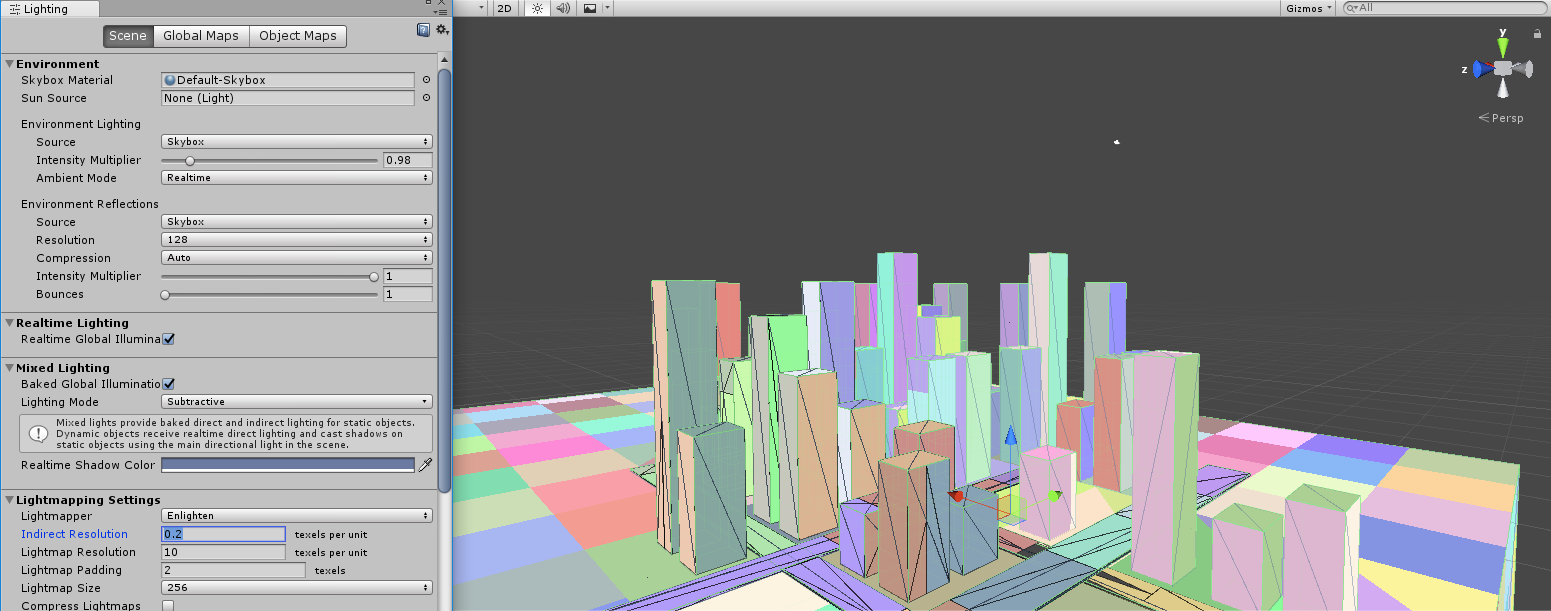Pick Realtime Shadow Color with eyedropper
This screenshot has width=1551, height=611.
[x=425, y=465]
